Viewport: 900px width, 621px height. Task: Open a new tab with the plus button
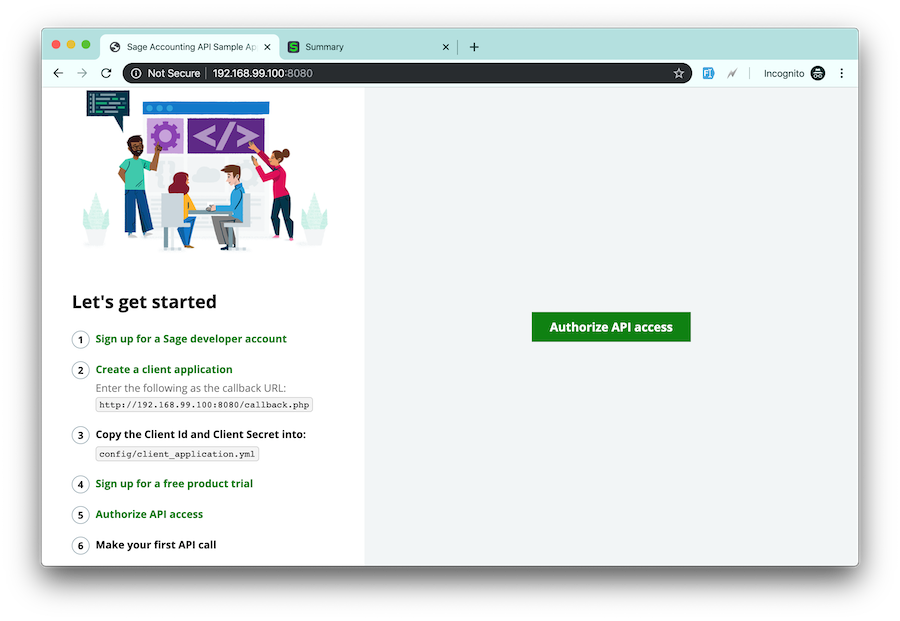click(x=474, y=47)
